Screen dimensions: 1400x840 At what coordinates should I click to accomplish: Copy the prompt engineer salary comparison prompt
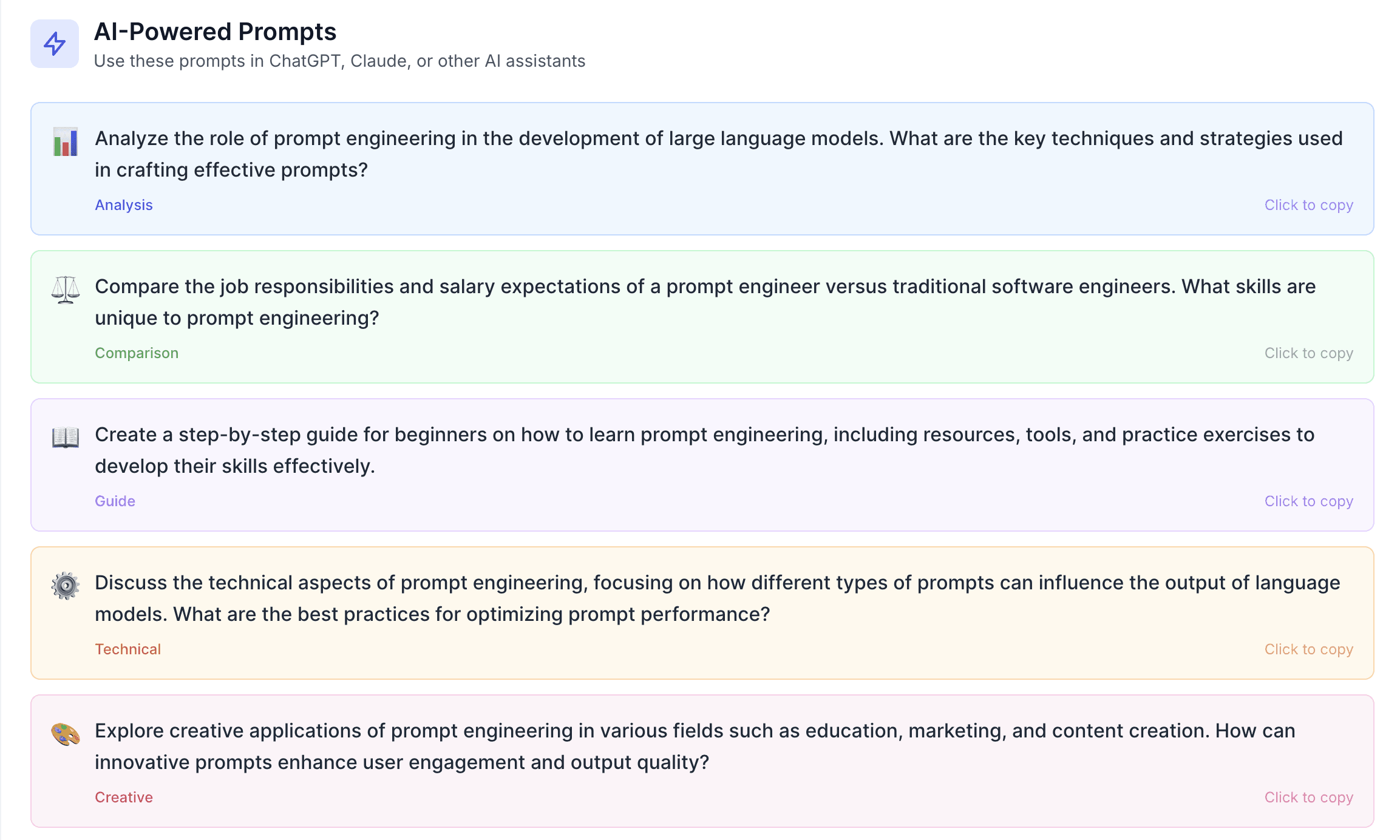point(1309,353)
